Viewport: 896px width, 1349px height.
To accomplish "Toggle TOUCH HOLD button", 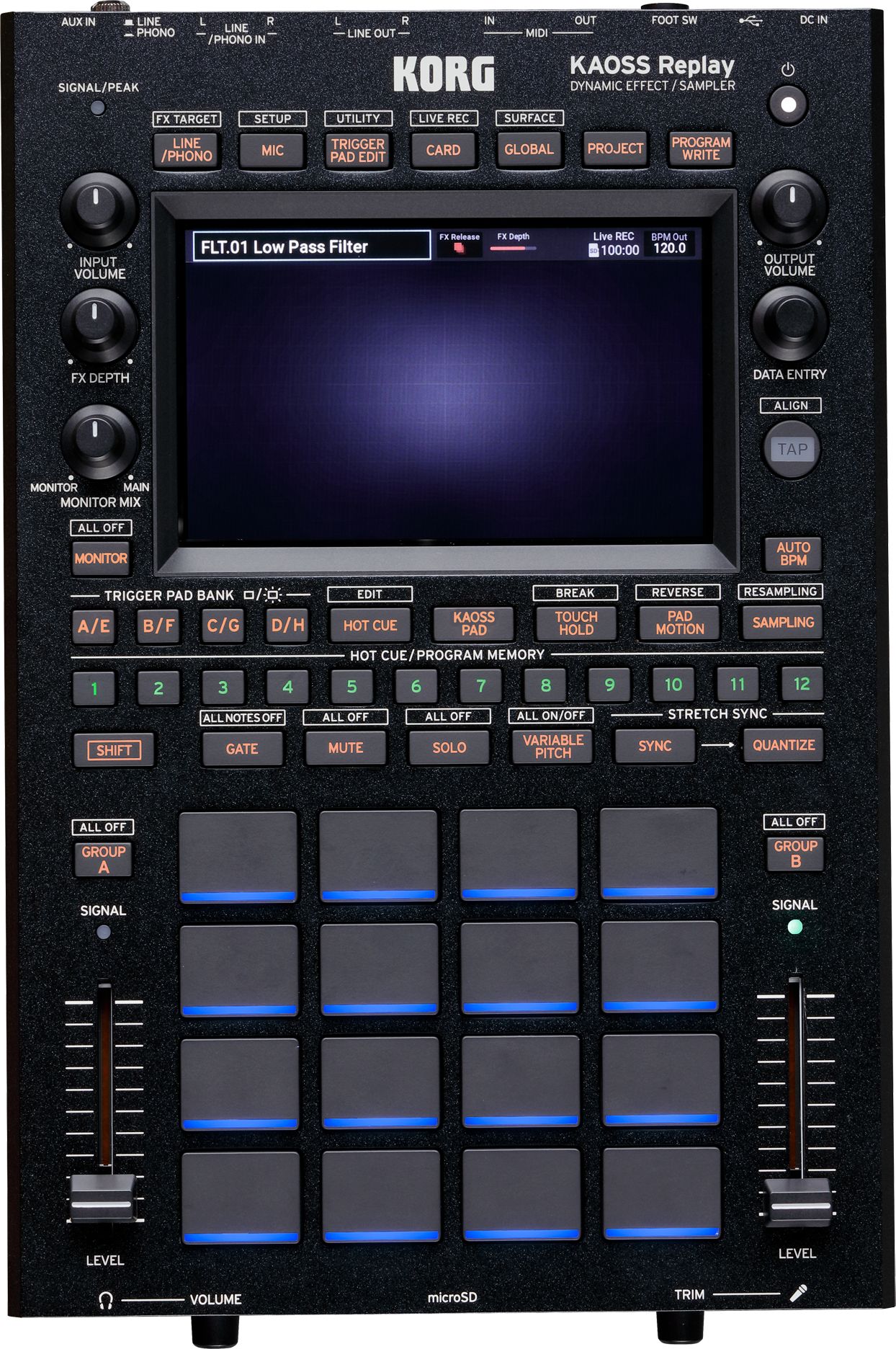I will coord(576,623).
